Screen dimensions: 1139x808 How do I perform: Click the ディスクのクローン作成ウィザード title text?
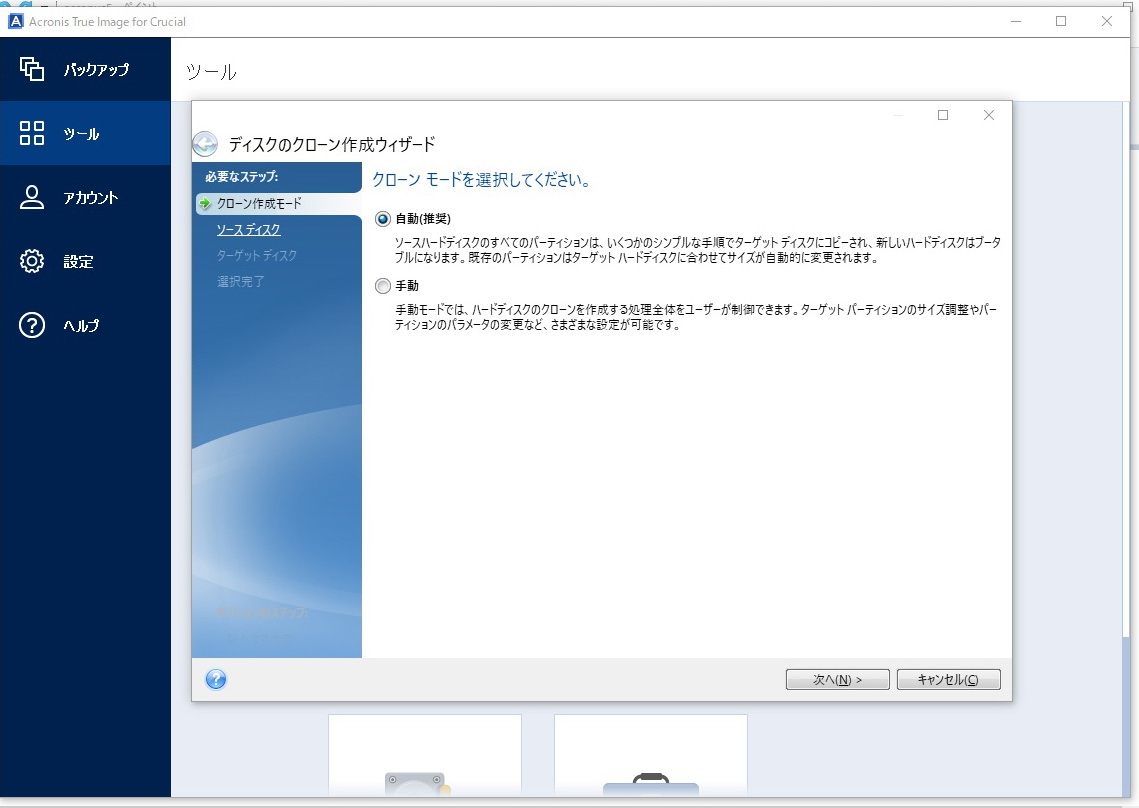pos(332,145)
